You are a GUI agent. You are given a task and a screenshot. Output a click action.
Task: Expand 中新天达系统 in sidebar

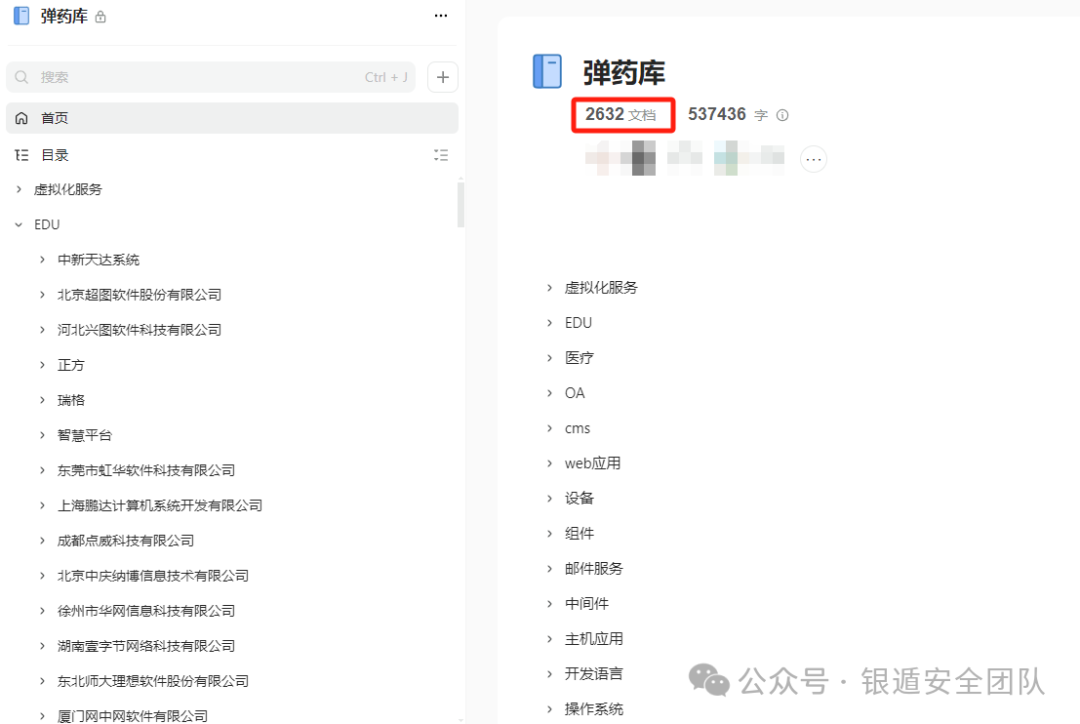pyautogui.click(x=42, y=260)
